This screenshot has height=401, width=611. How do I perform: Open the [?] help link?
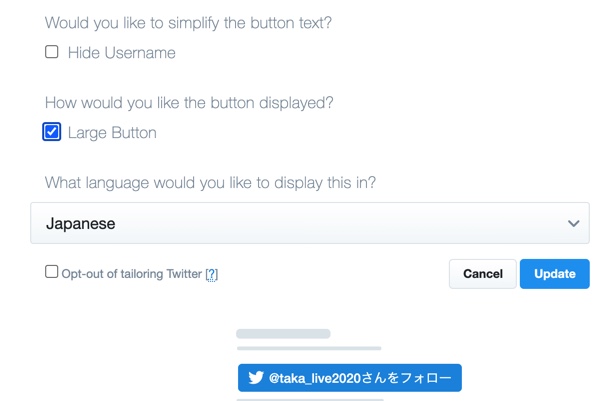coord(212,274)
